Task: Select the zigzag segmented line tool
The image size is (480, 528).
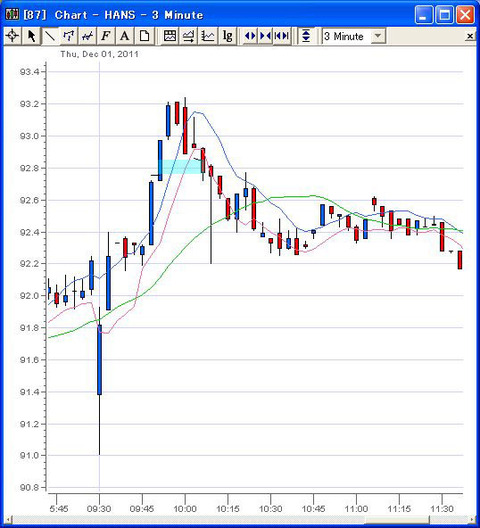Action: 69,36
